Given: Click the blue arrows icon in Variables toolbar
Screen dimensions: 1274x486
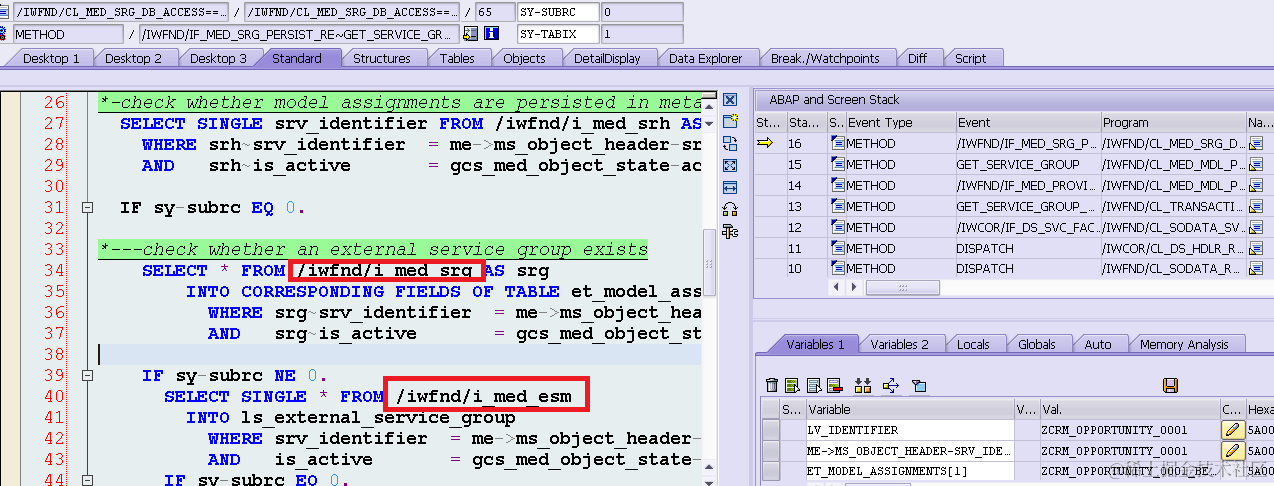Looking at the screenshot, I should tap(890, 385).
